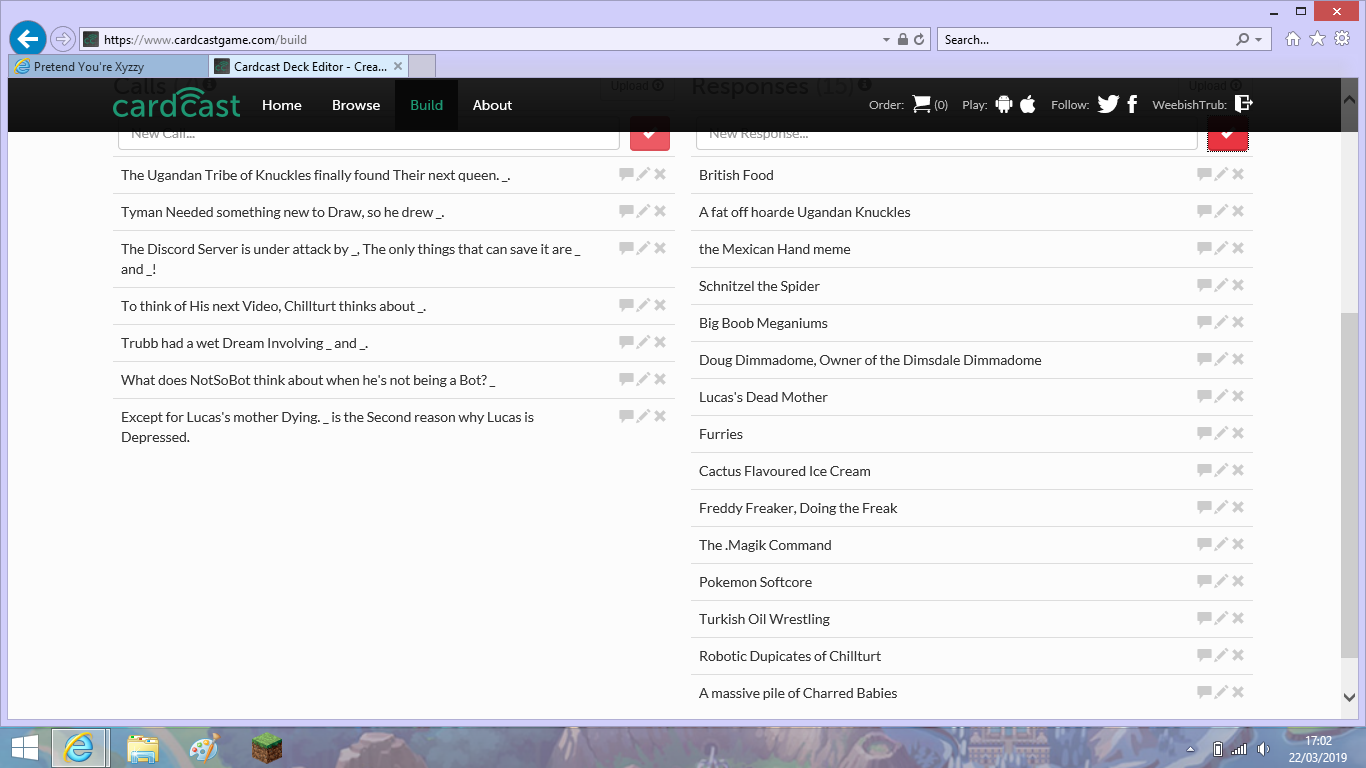Image resolution: width=1366 pixels, height=768 pixels.
Task: Open the Apple app link icon
Action: pyautogui.click(x=1028, y=104)
